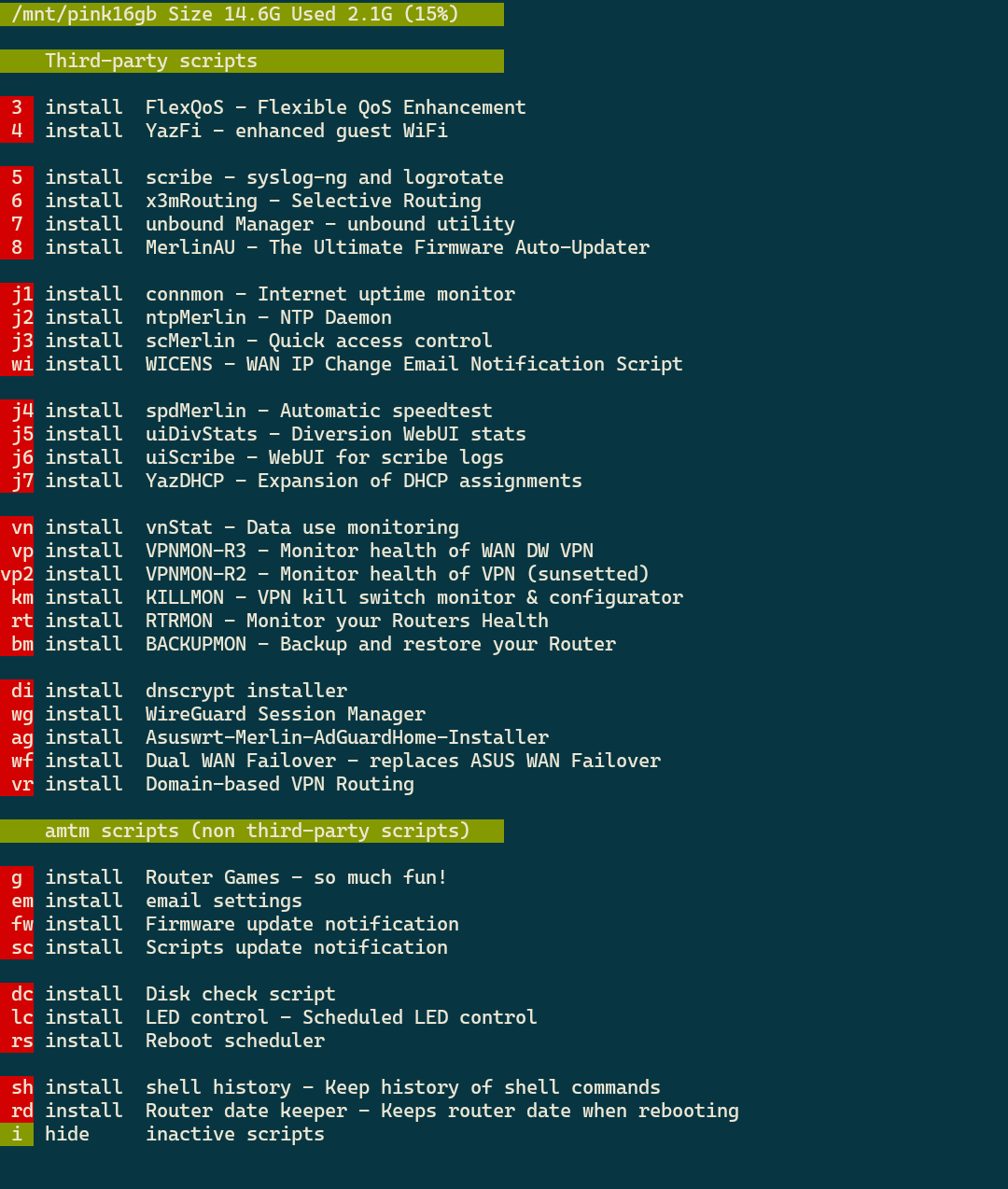Click the 'amtm scripts' section header
Screen dimensions: 1008x1189
252,831
